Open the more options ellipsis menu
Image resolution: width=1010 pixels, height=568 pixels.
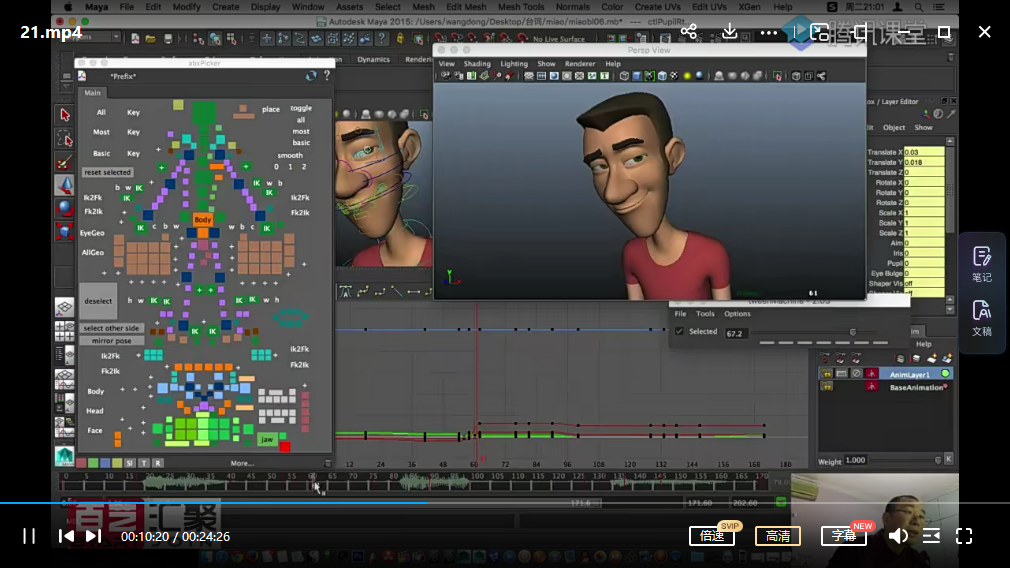coord(768,32)
